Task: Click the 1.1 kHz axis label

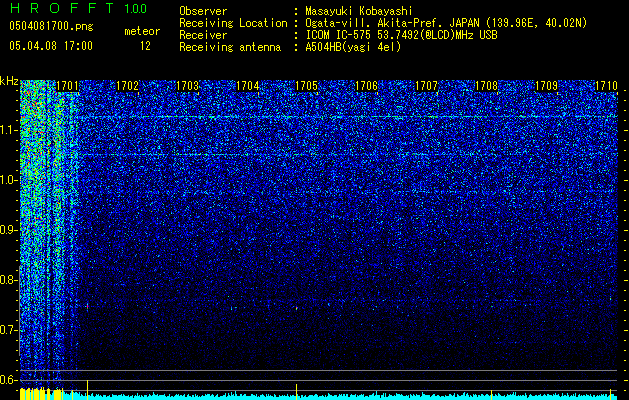Action: (x=8, y=130)
